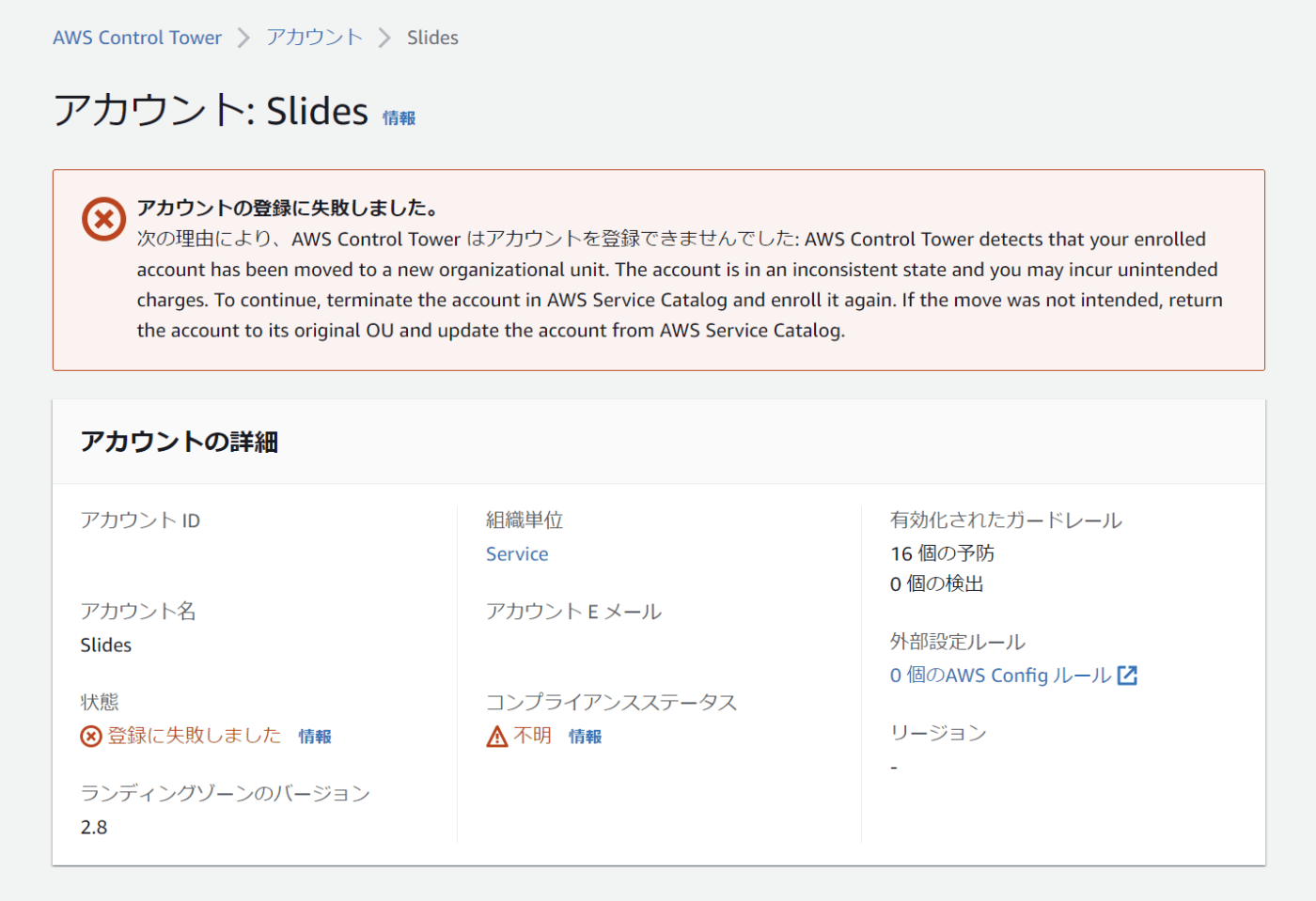
Task: Click the ランディングゾーンのバージョン label
Action: 226,794
